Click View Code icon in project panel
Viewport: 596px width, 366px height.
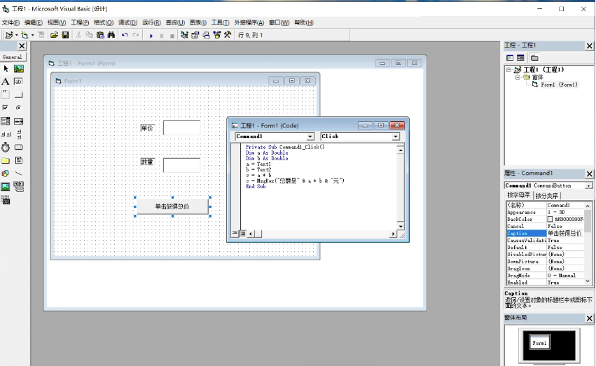pyautogui.click(x=510, y=58)
